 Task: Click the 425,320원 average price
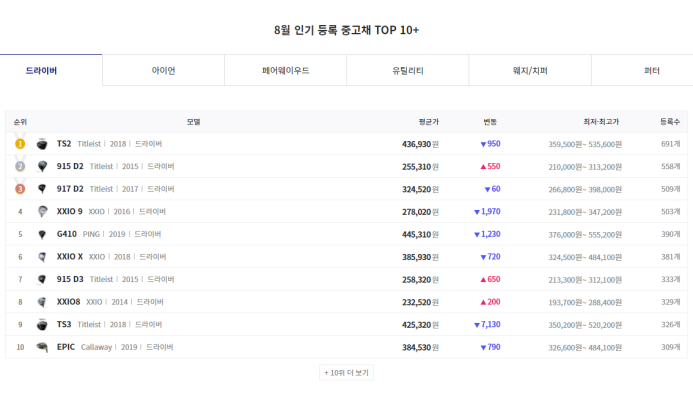(x=420, y=325)
